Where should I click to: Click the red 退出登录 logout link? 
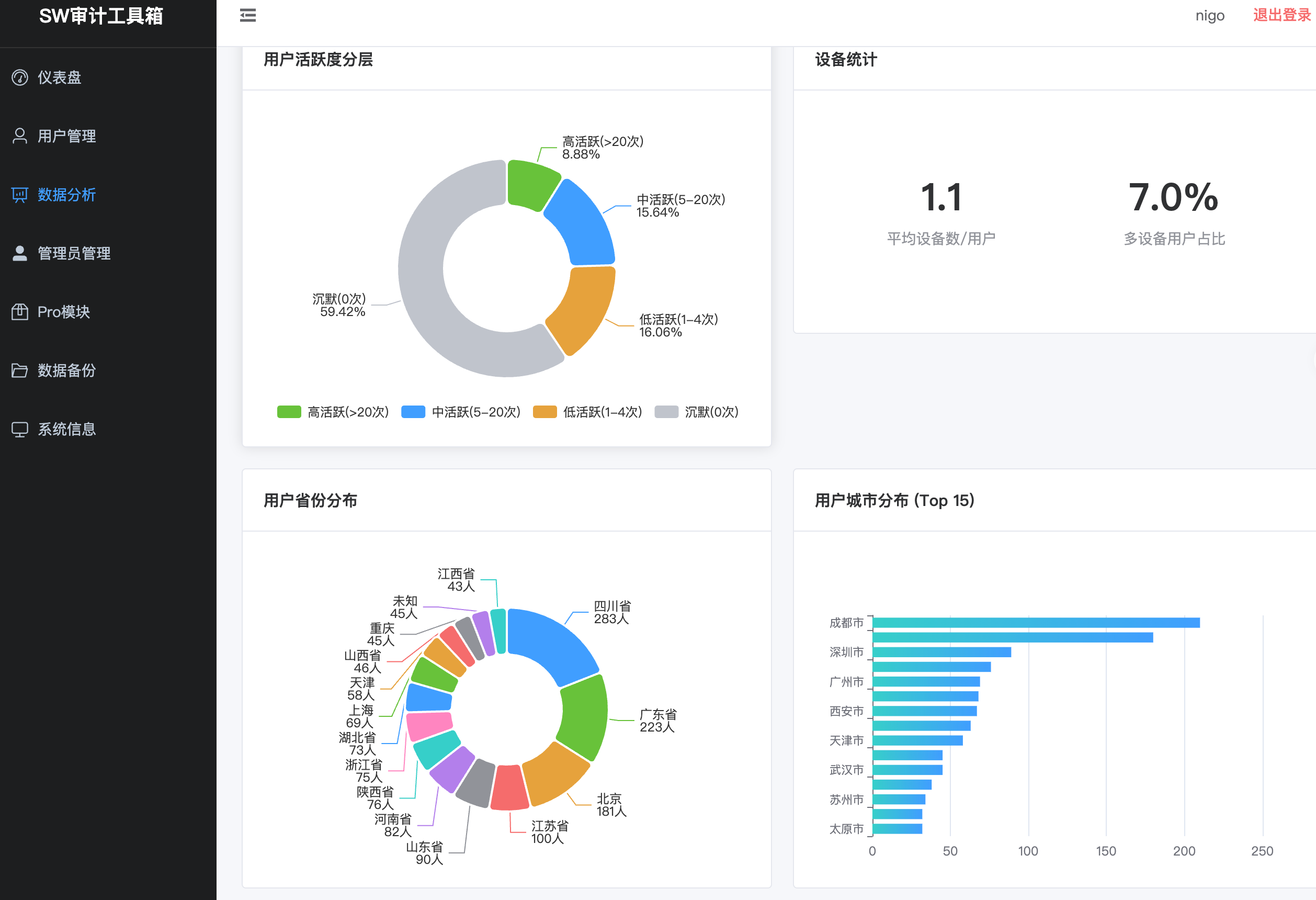tap(1281, 15)
